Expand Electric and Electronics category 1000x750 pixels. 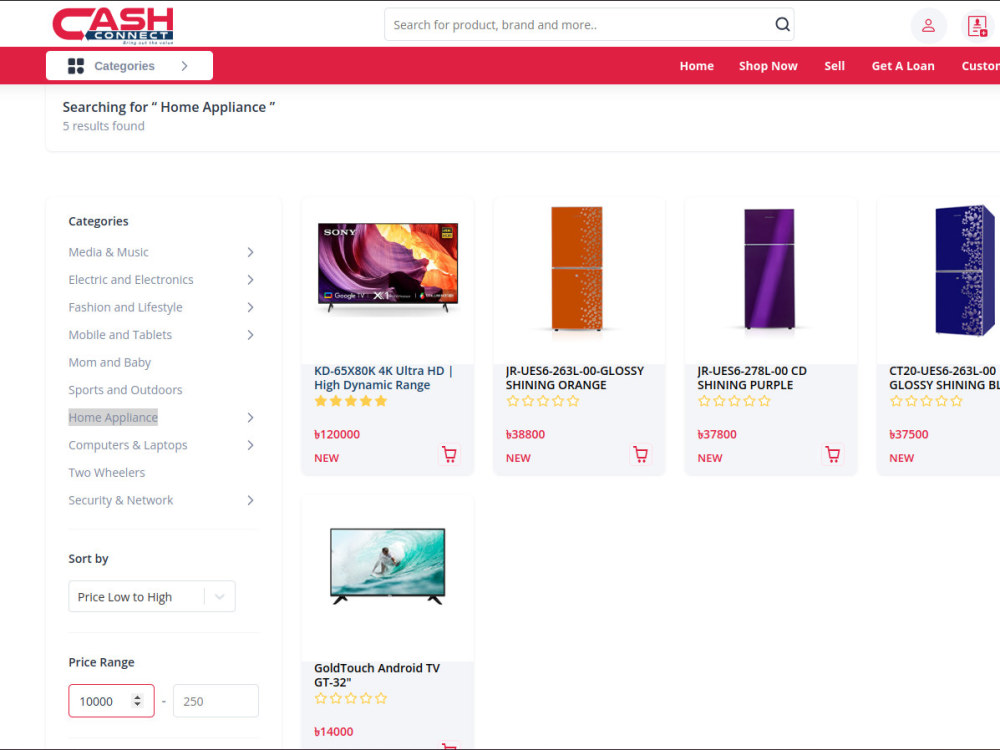[x=250, y=280]
